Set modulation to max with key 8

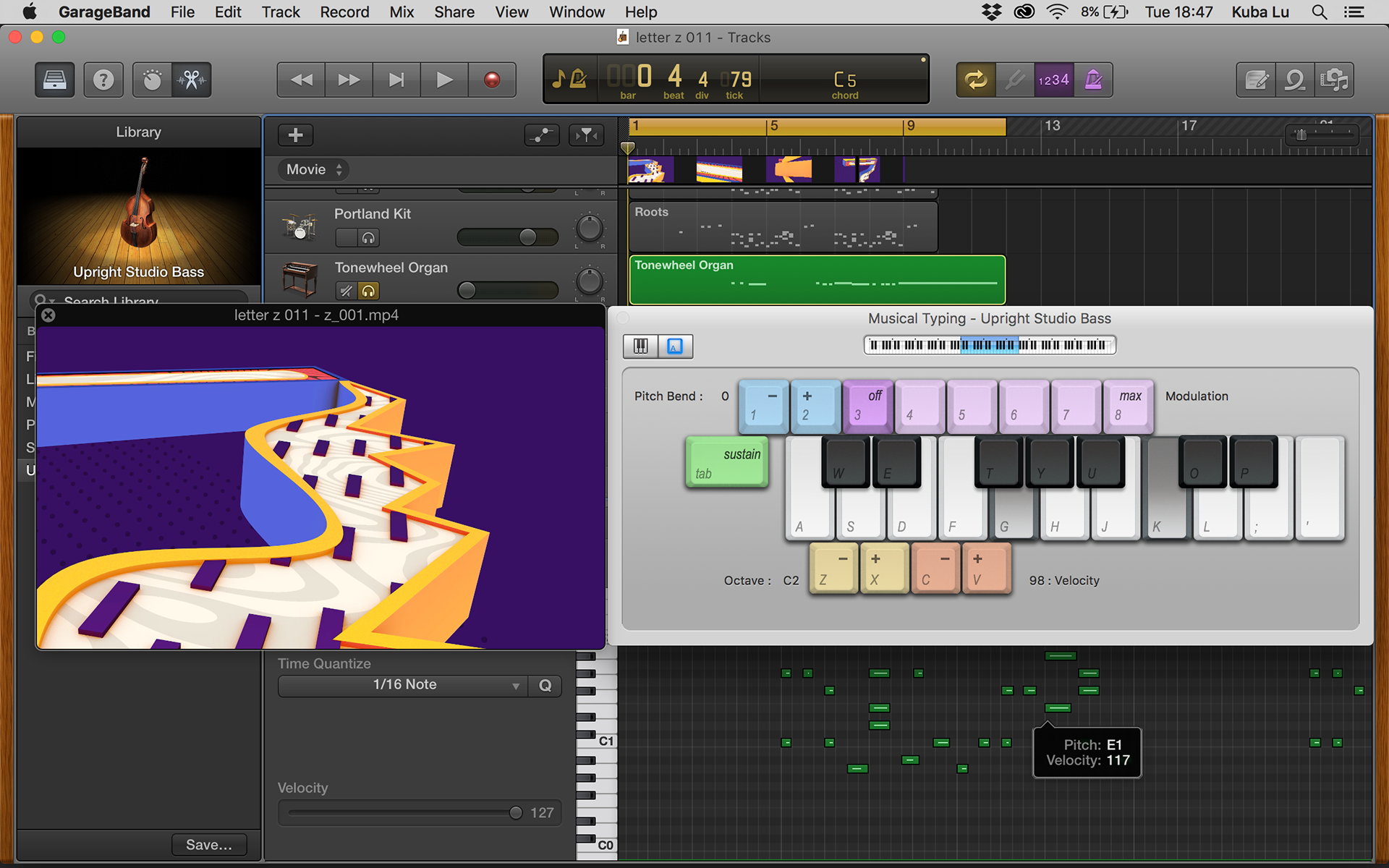(1129, 406)
